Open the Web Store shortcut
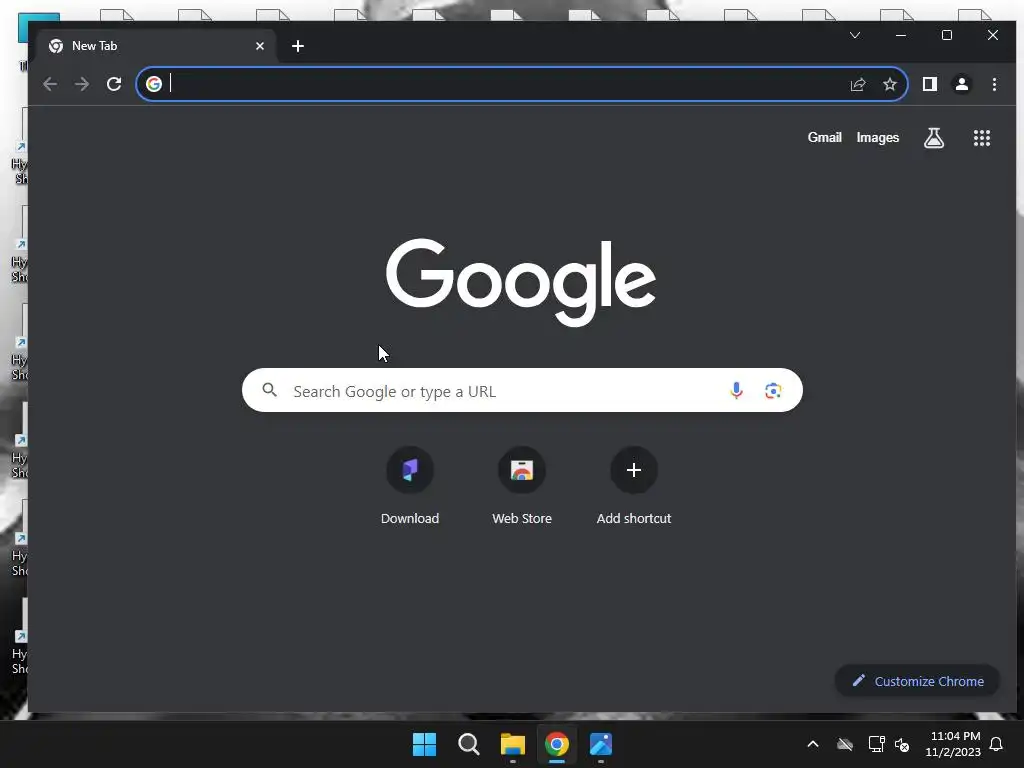The height and width of the screenshot is (768, 1024). (522, 485)
